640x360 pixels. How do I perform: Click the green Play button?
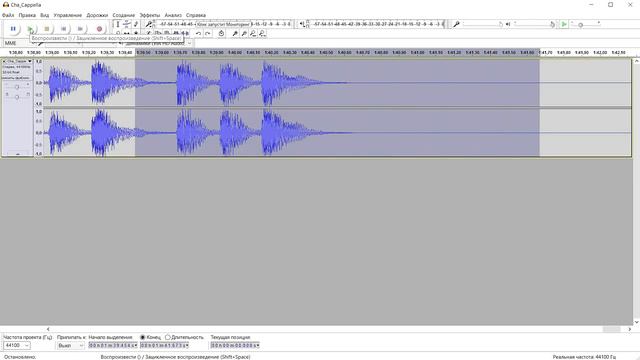(30, 29)
